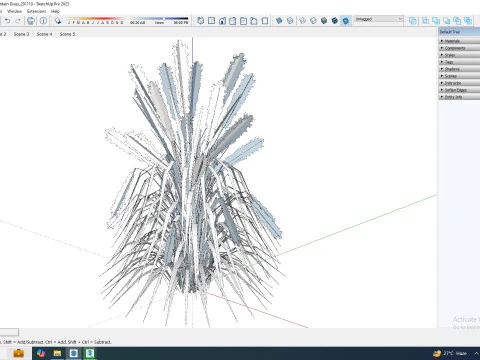Select Wireframe face style
Image resolution: width=480 pixels, height=360 pixels.
click(302, 21)
